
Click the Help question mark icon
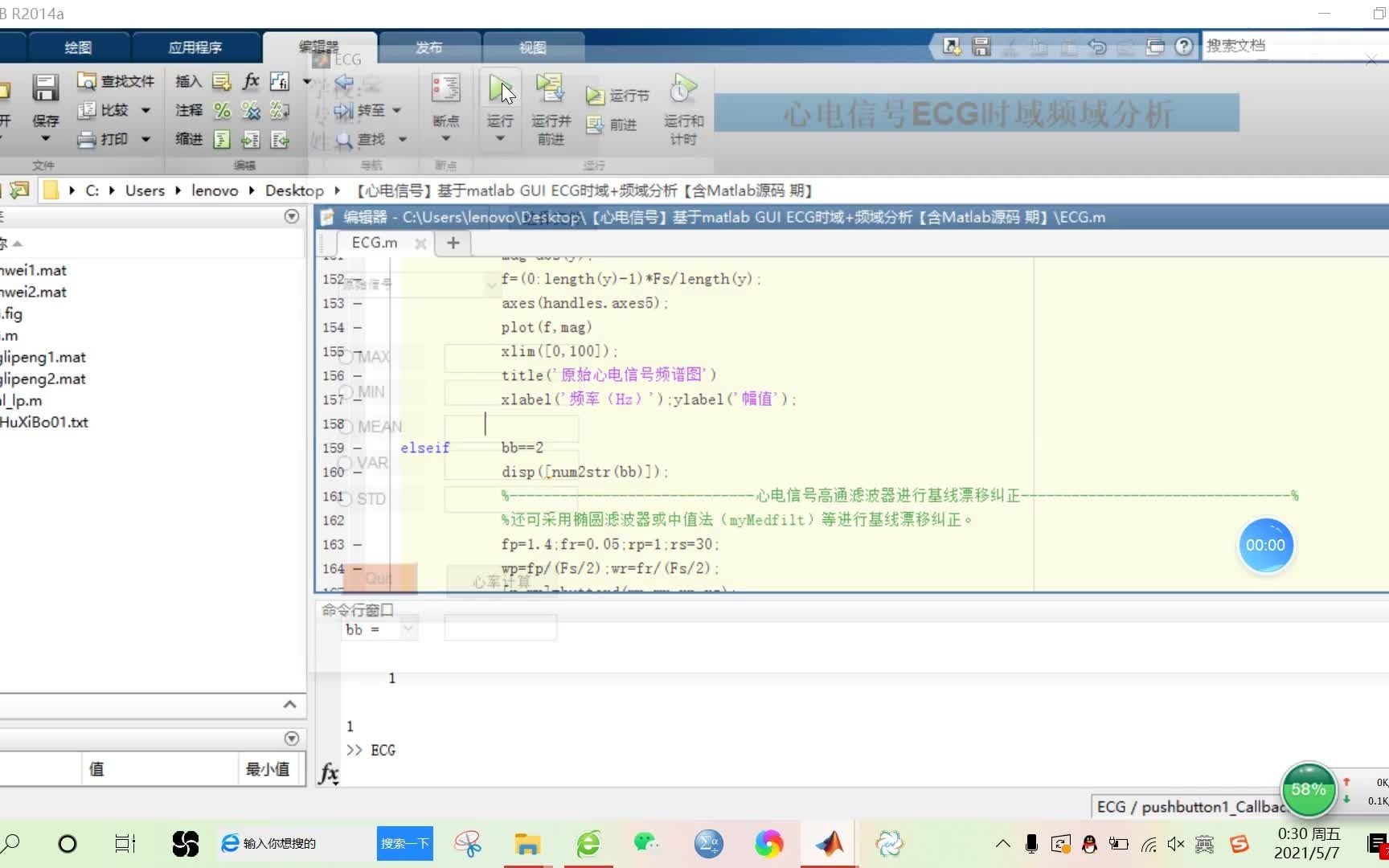pyautogui.click(x=1184, y=46)
